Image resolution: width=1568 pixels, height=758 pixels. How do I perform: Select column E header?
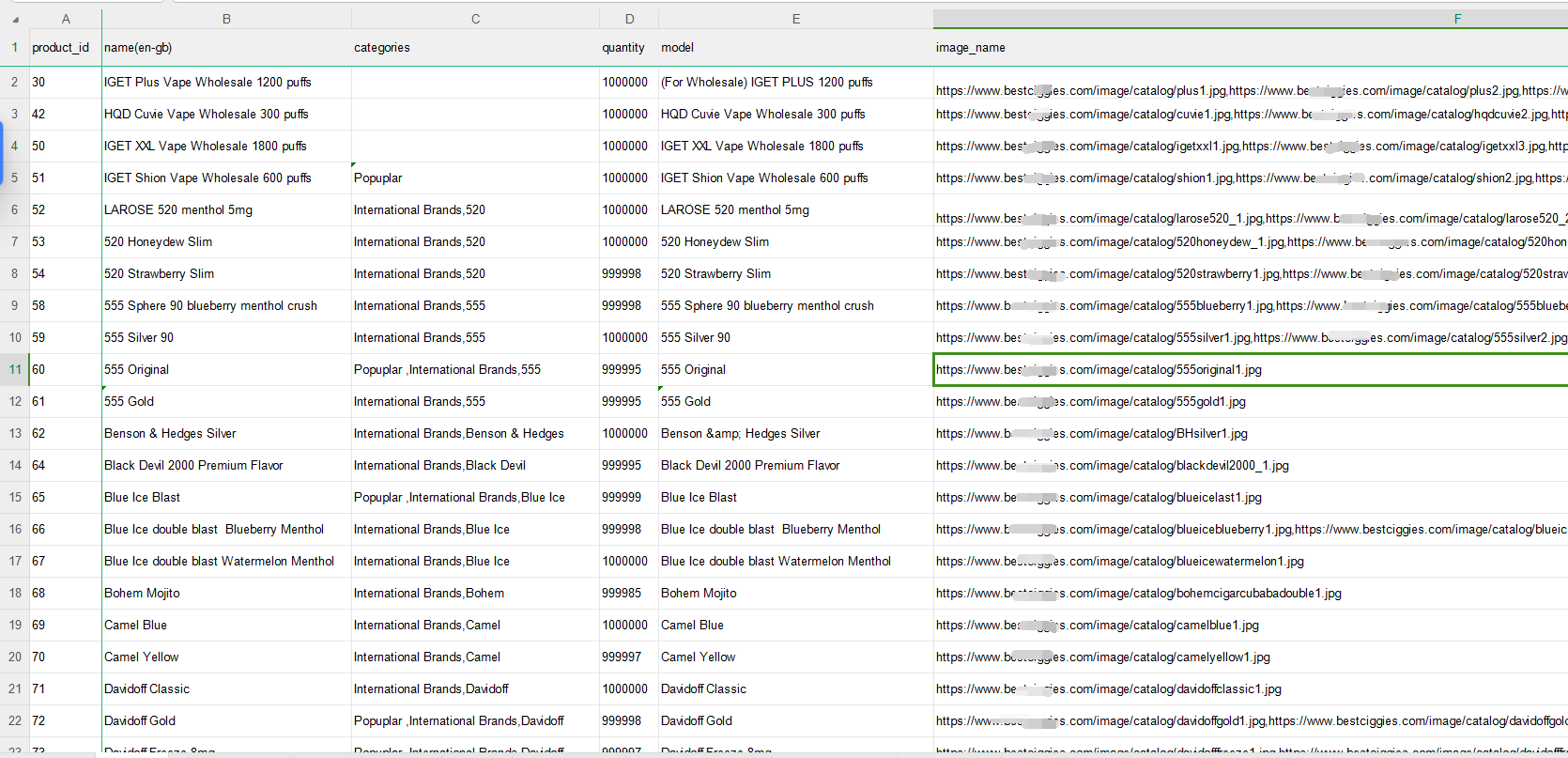tap(796, 19)
